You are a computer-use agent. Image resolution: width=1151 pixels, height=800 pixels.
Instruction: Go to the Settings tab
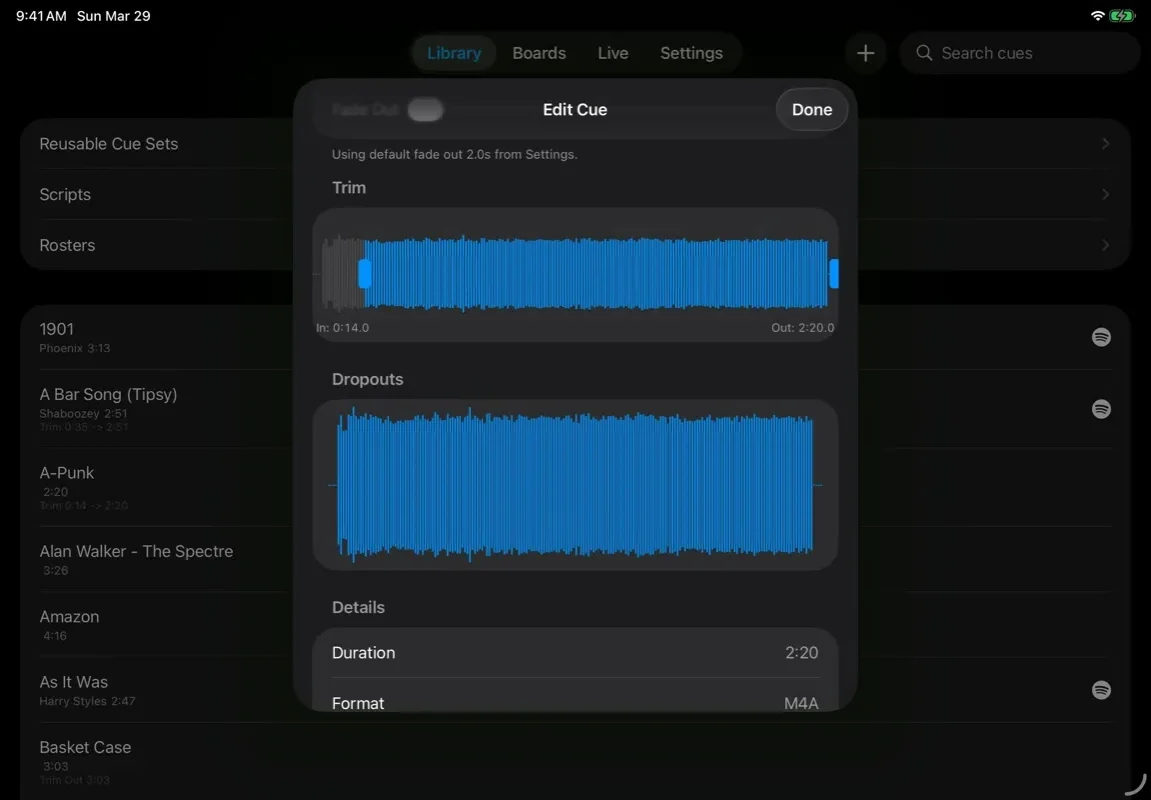point(691,53)
